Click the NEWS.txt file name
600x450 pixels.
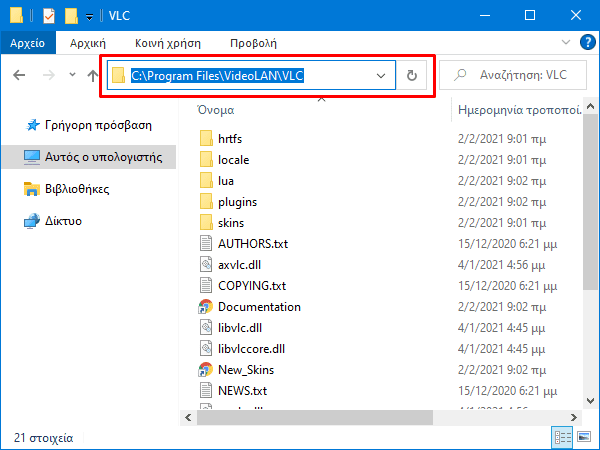click(242, 391)
